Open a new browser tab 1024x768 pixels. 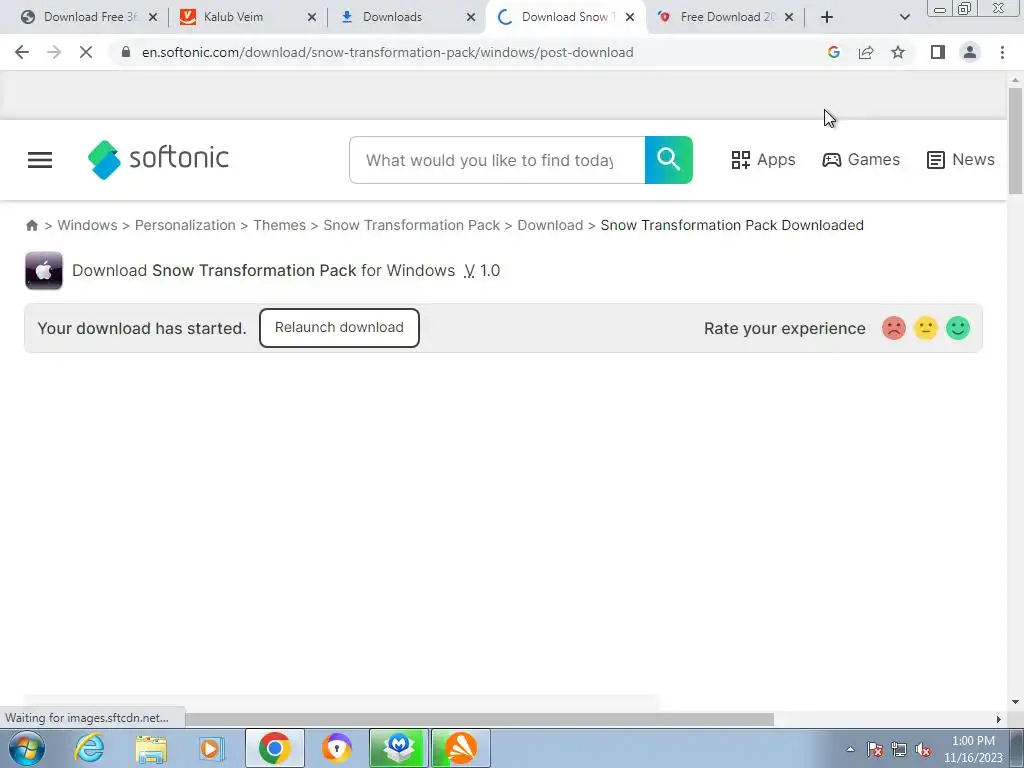827,17
